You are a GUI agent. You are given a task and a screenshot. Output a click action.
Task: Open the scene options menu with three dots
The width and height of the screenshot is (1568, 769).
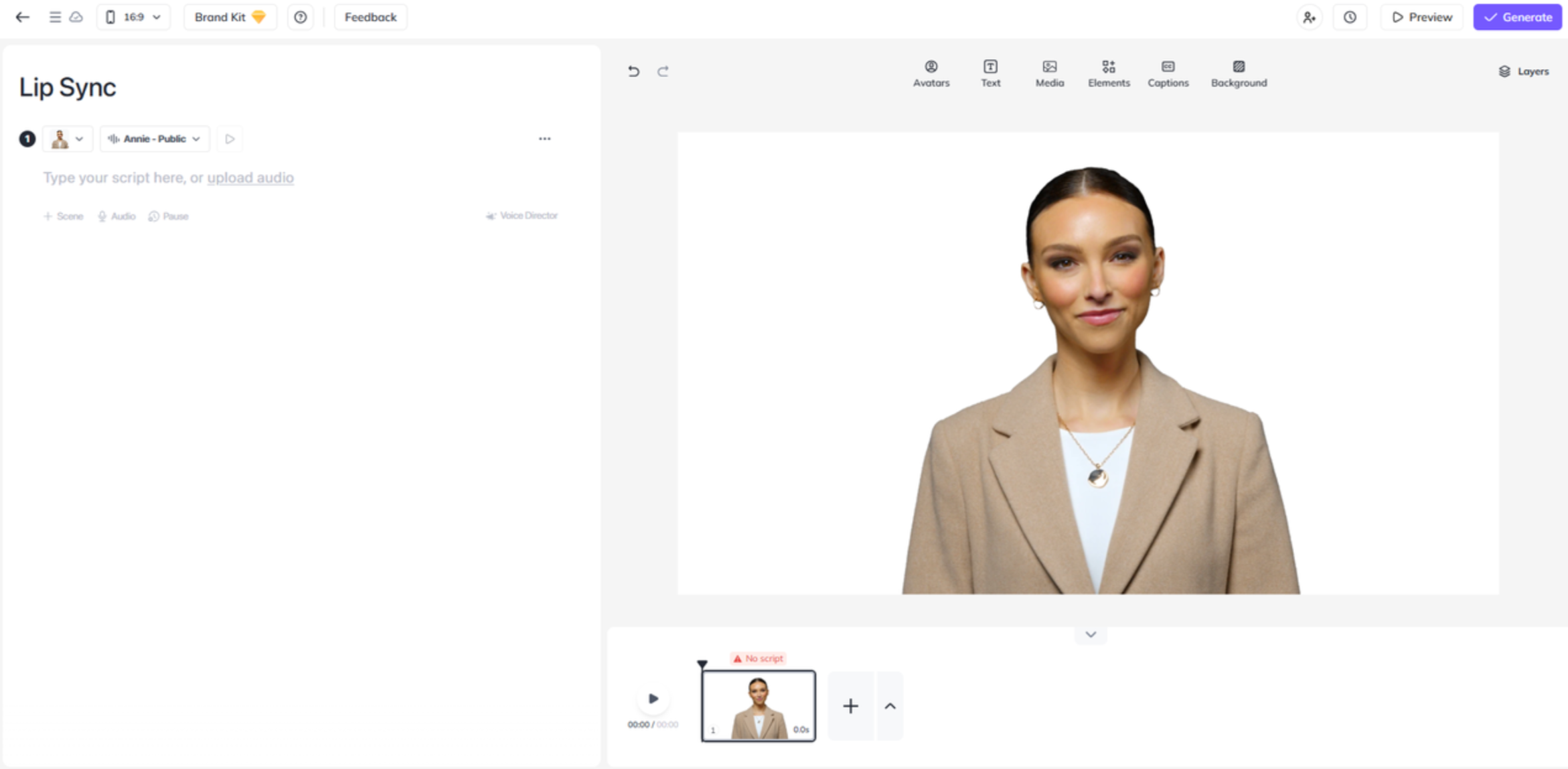point(544,139)
